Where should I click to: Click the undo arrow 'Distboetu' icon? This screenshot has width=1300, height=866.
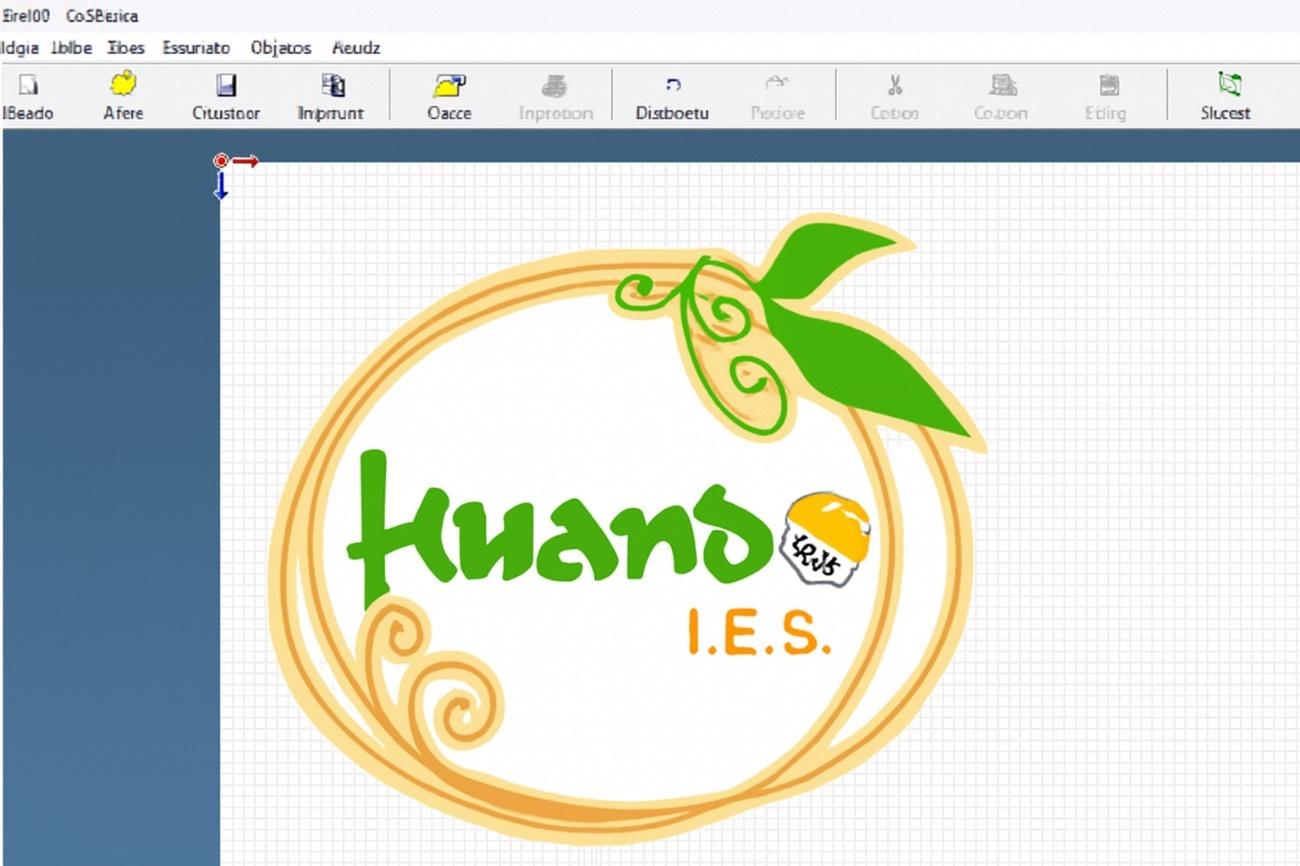click(x=672, y=86)
